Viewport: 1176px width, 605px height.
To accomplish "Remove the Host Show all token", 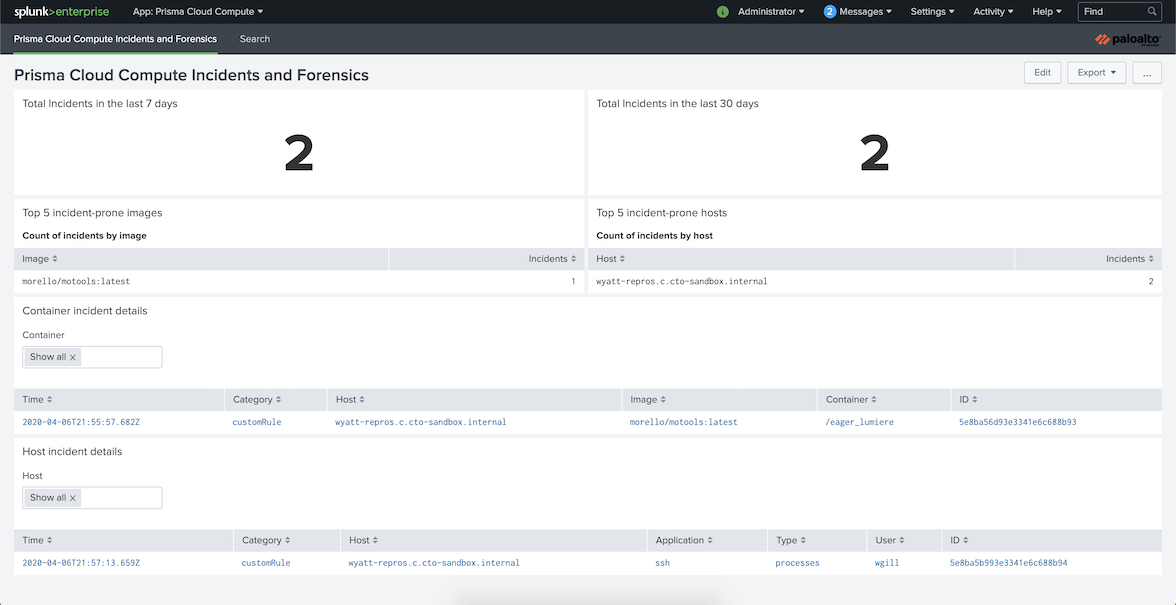I will coord(73,499).
